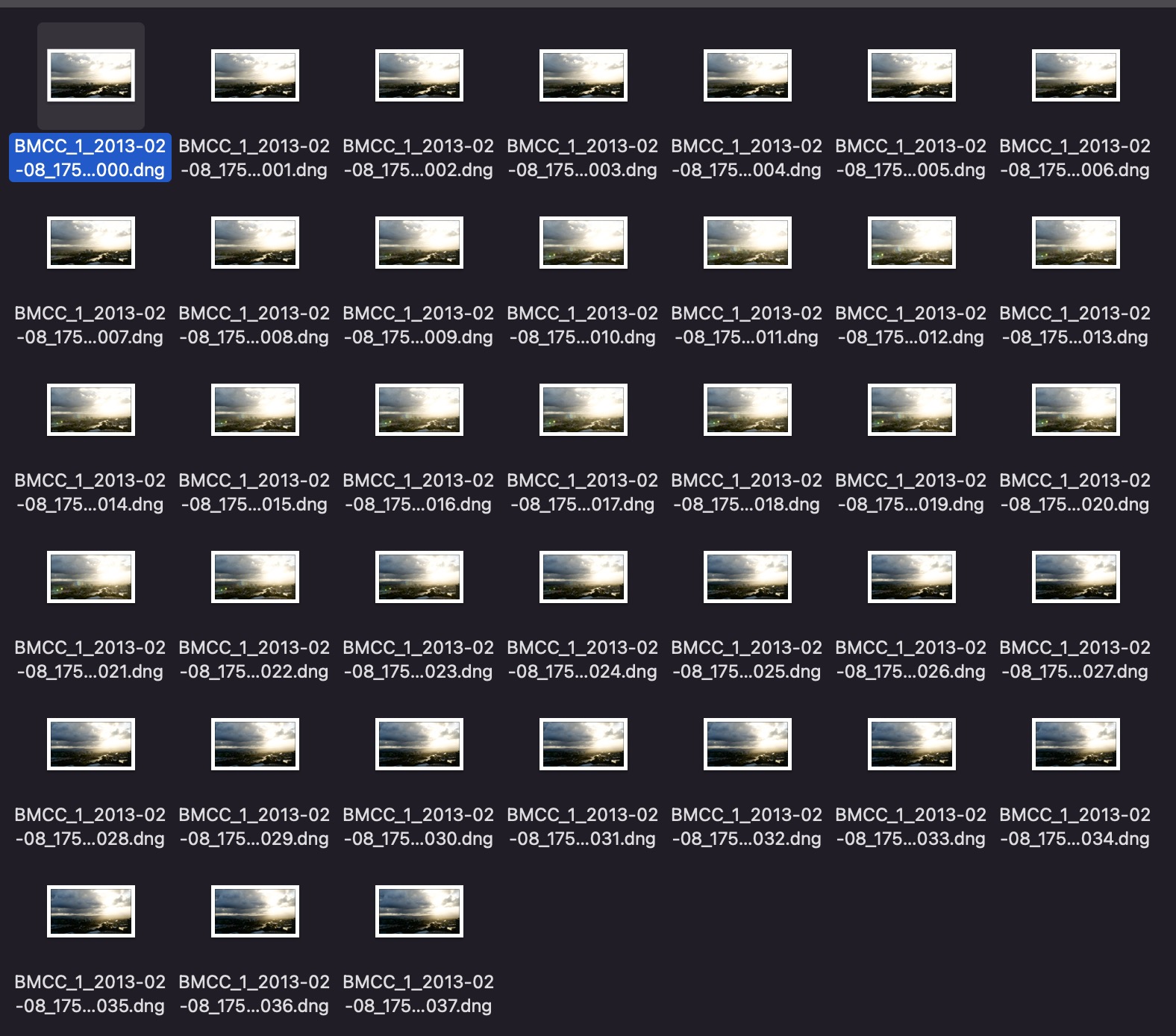Select the image thumbnail ending 019.dng

click(912, 410)
